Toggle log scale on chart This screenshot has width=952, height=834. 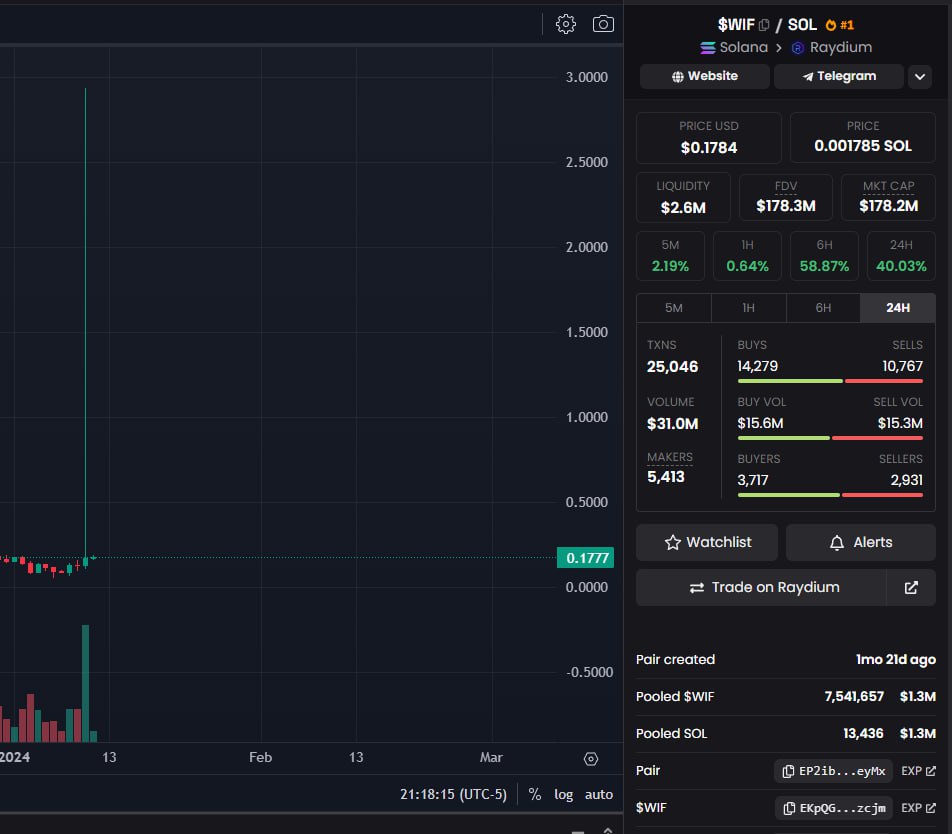click(563, 794)
